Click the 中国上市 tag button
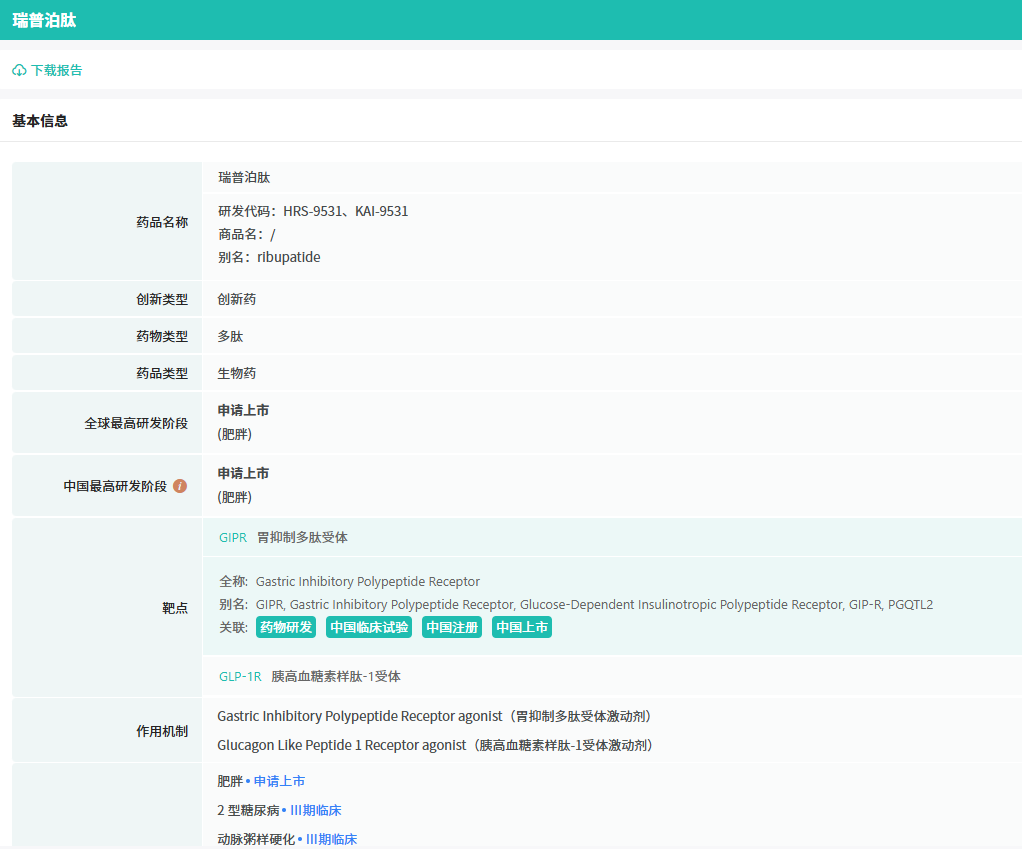Screen dimensions: 1022x849 click(522, 627)
